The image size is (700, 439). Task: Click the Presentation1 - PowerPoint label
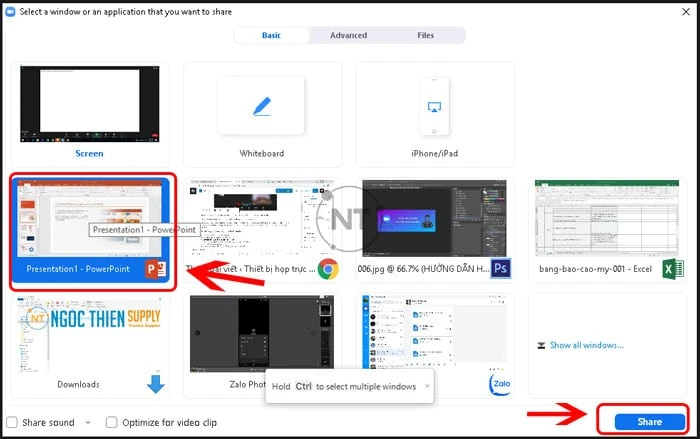point(78,269)
